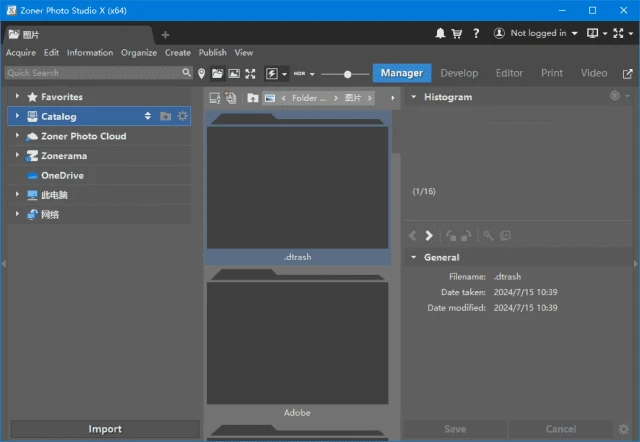Viewport: 640px width, 442px height.
Task: Click the lightning quick edit icon
Action: [272, 73]
